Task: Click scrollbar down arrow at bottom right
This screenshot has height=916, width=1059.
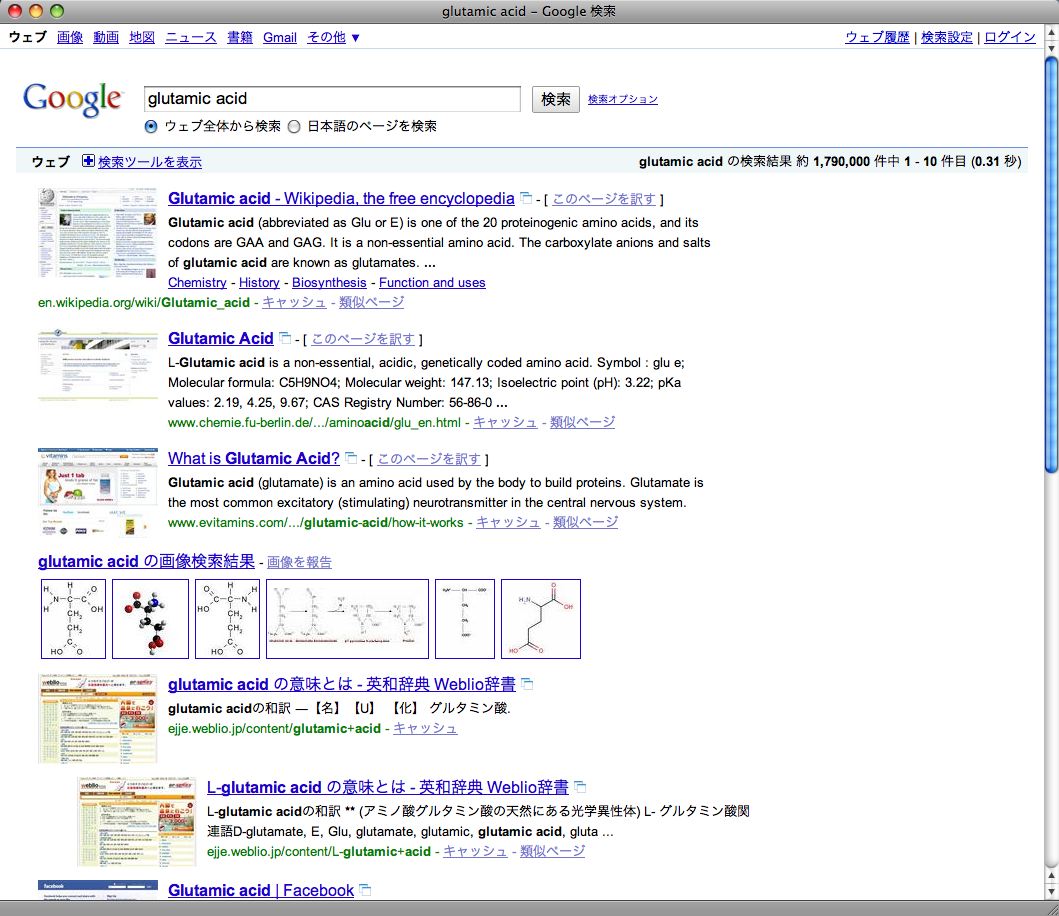Action: (1052, 892)
